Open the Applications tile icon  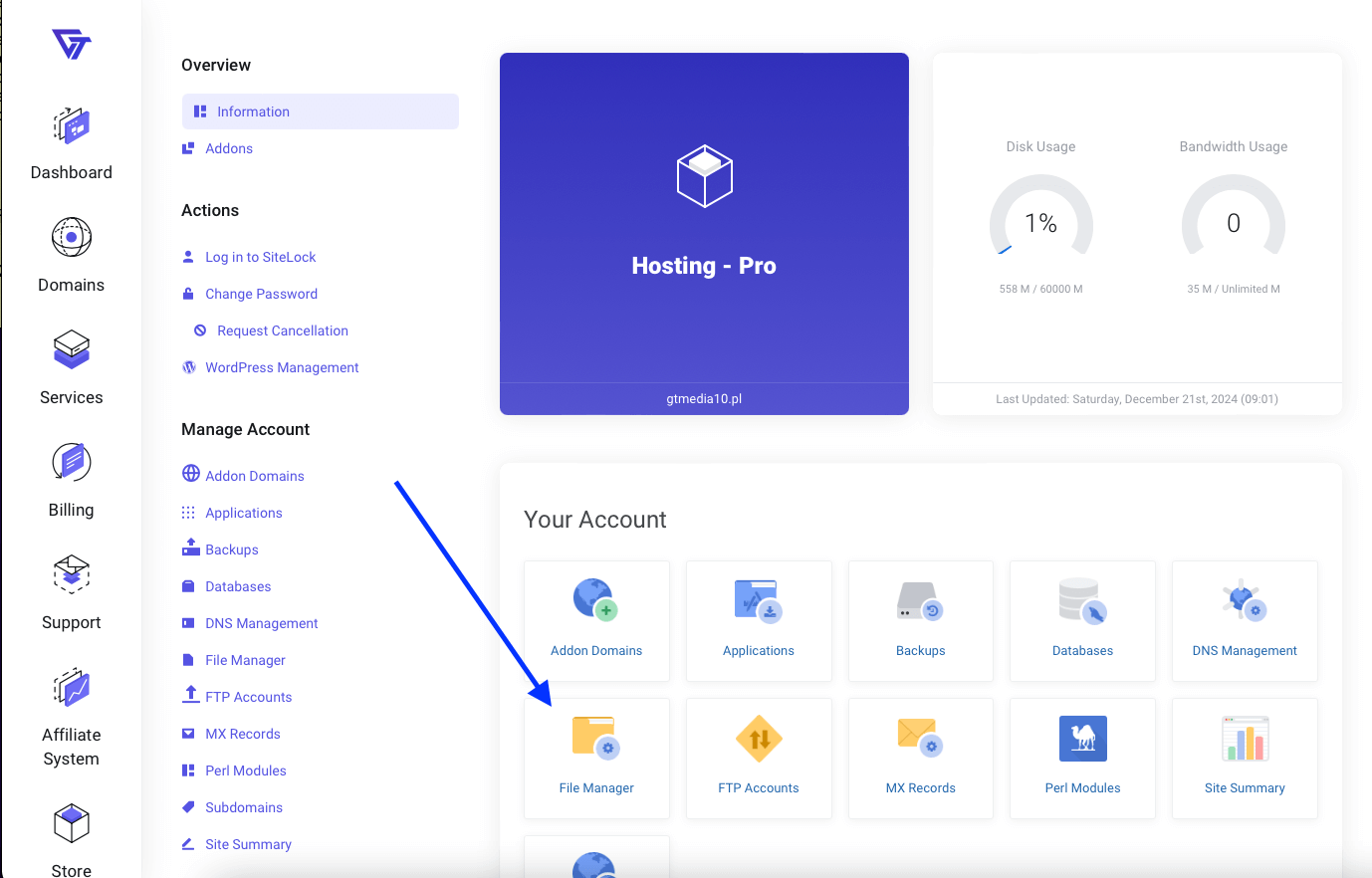point(759,601)
